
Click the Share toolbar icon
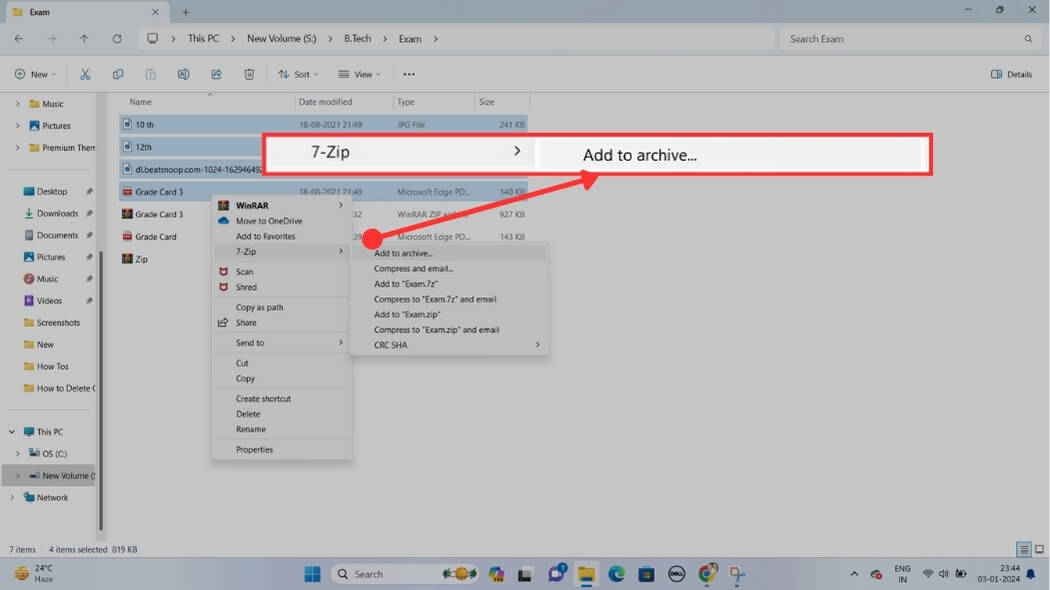click(x=216, y=74)
